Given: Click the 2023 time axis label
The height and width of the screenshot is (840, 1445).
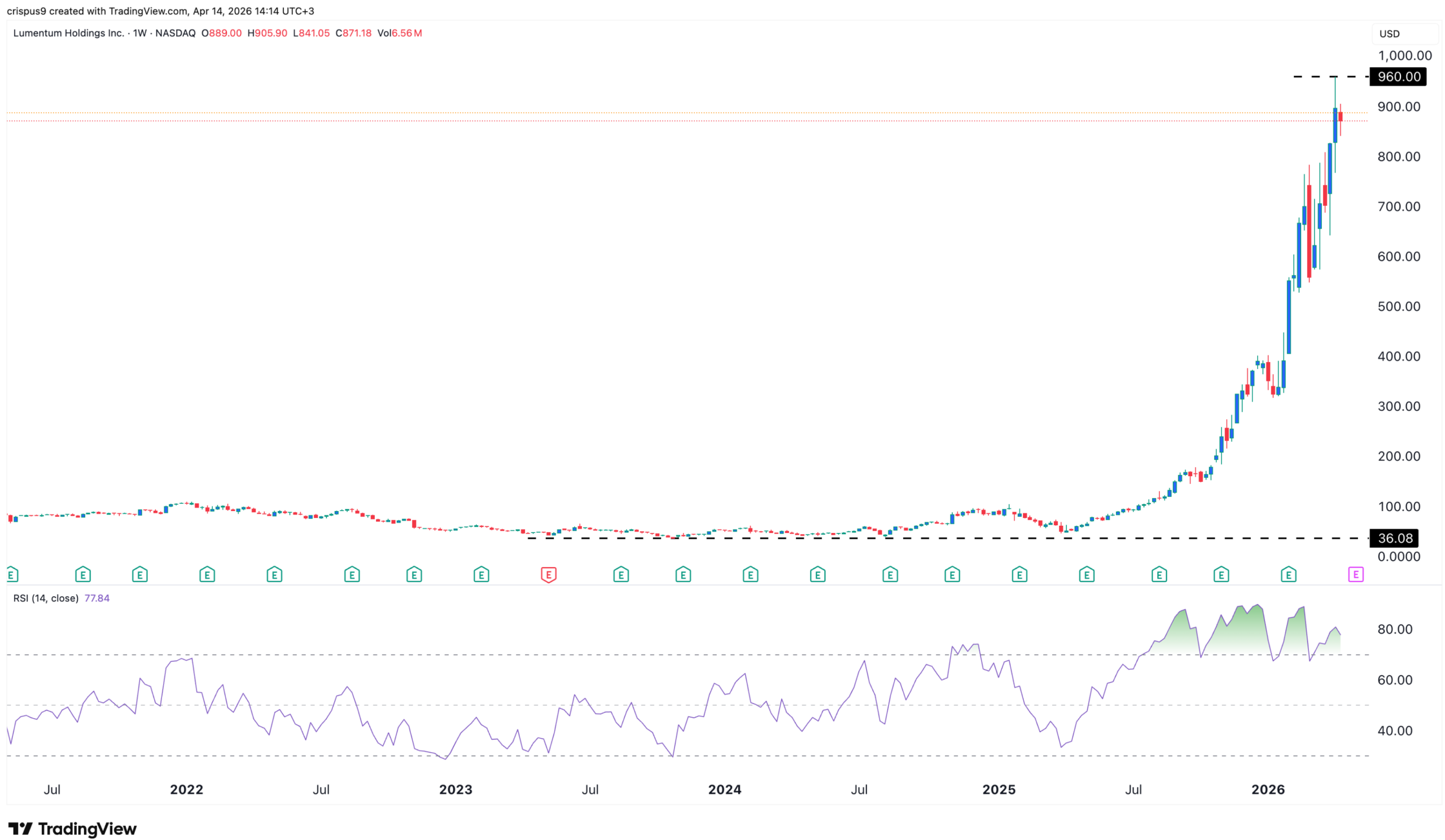Looking at the screenshot, I should tap(456, 790).
